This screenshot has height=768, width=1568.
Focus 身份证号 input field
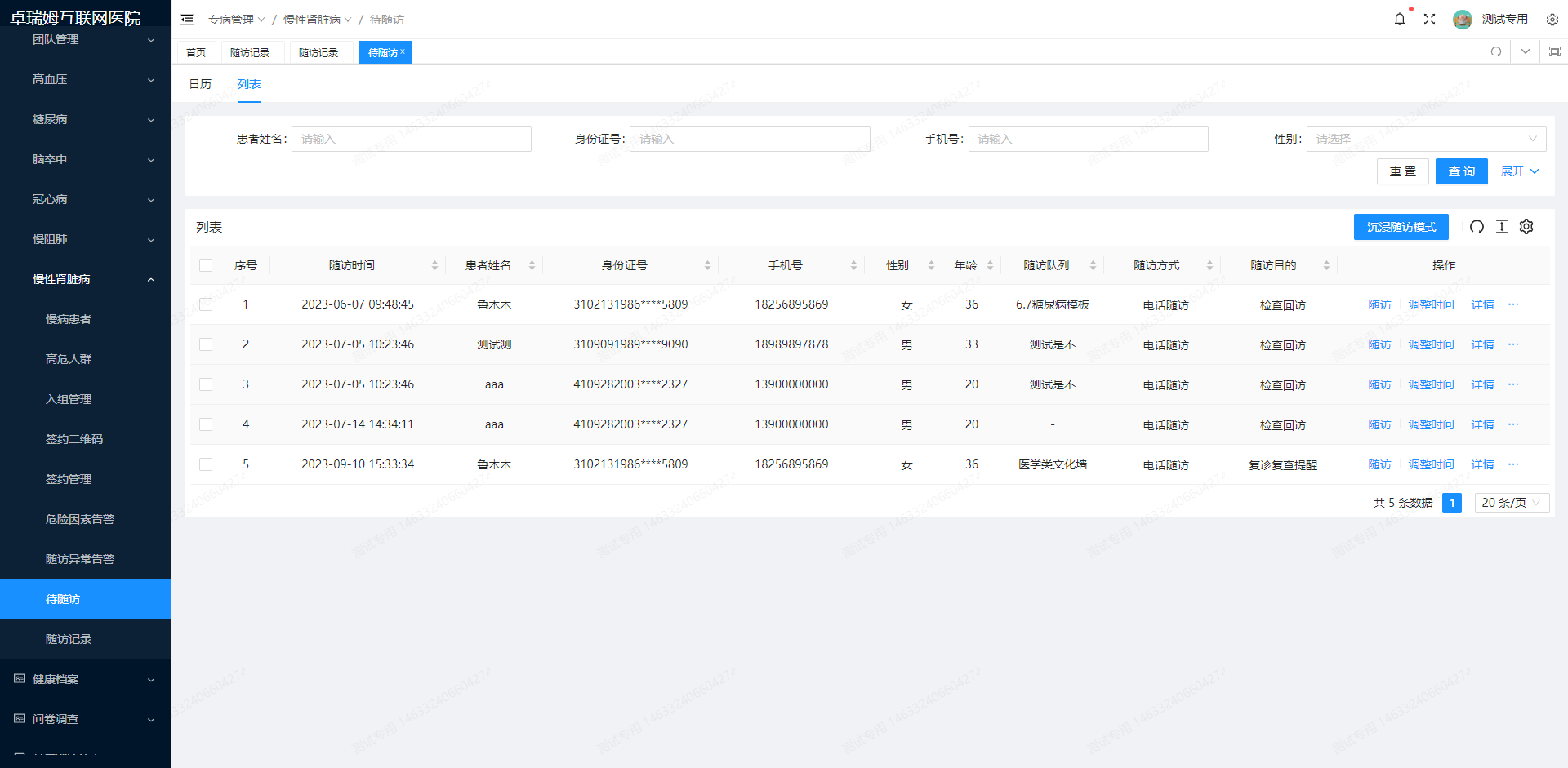point(750,139)
